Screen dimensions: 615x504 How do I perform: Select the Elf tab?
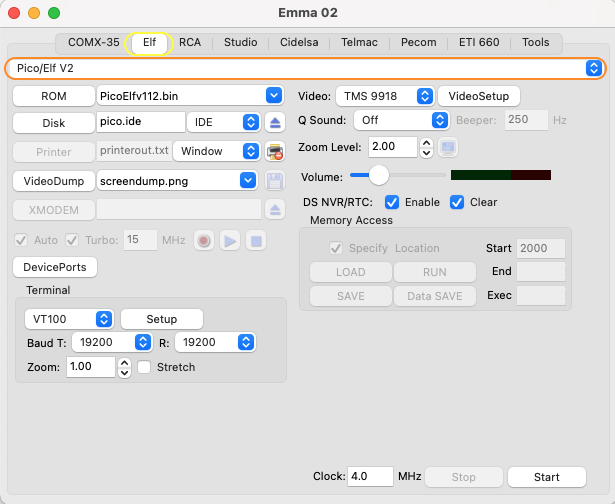point(149,42)
